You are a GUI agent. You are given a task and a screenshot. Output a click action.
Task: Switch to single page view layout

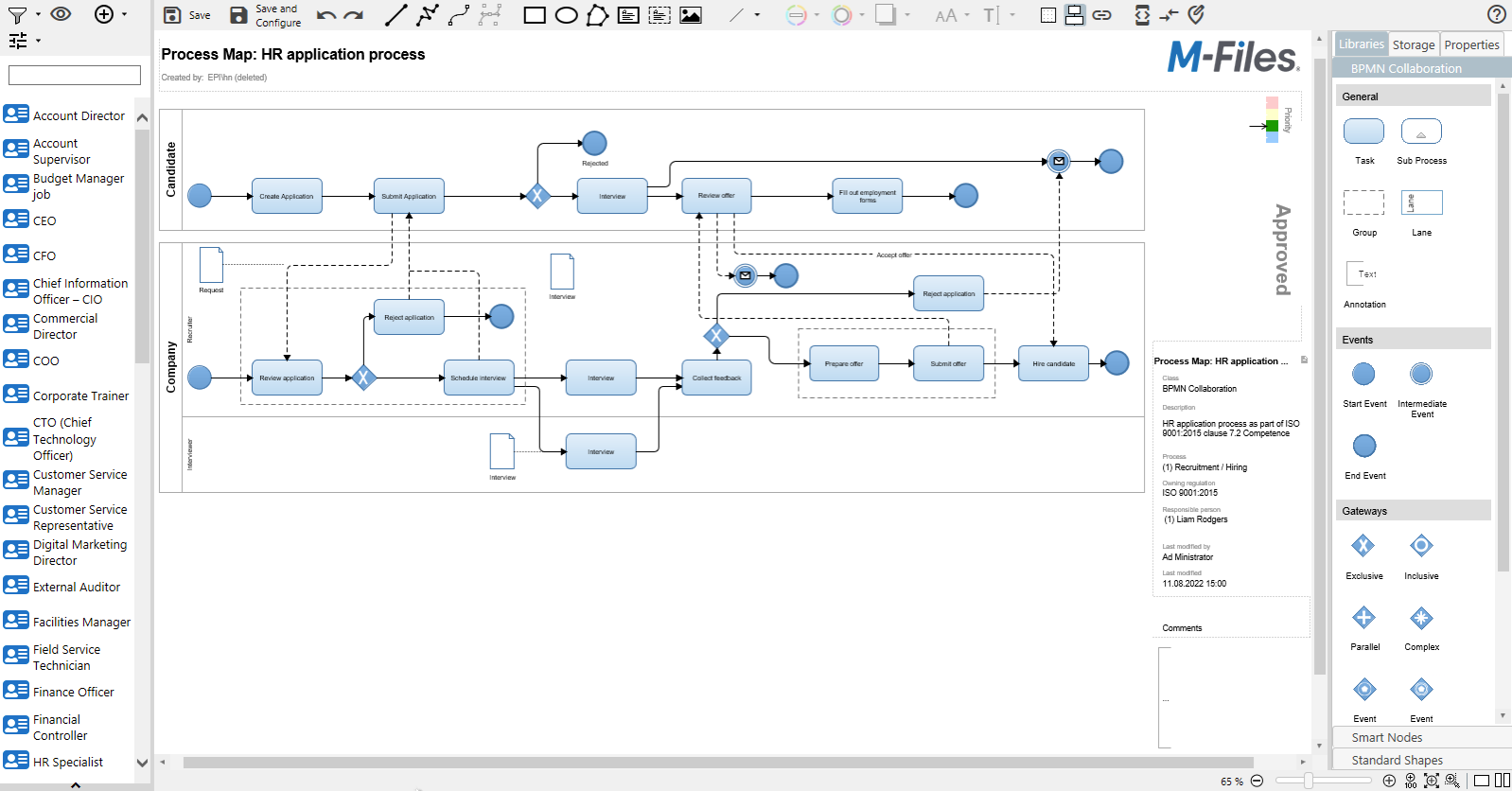point(1482,781)
